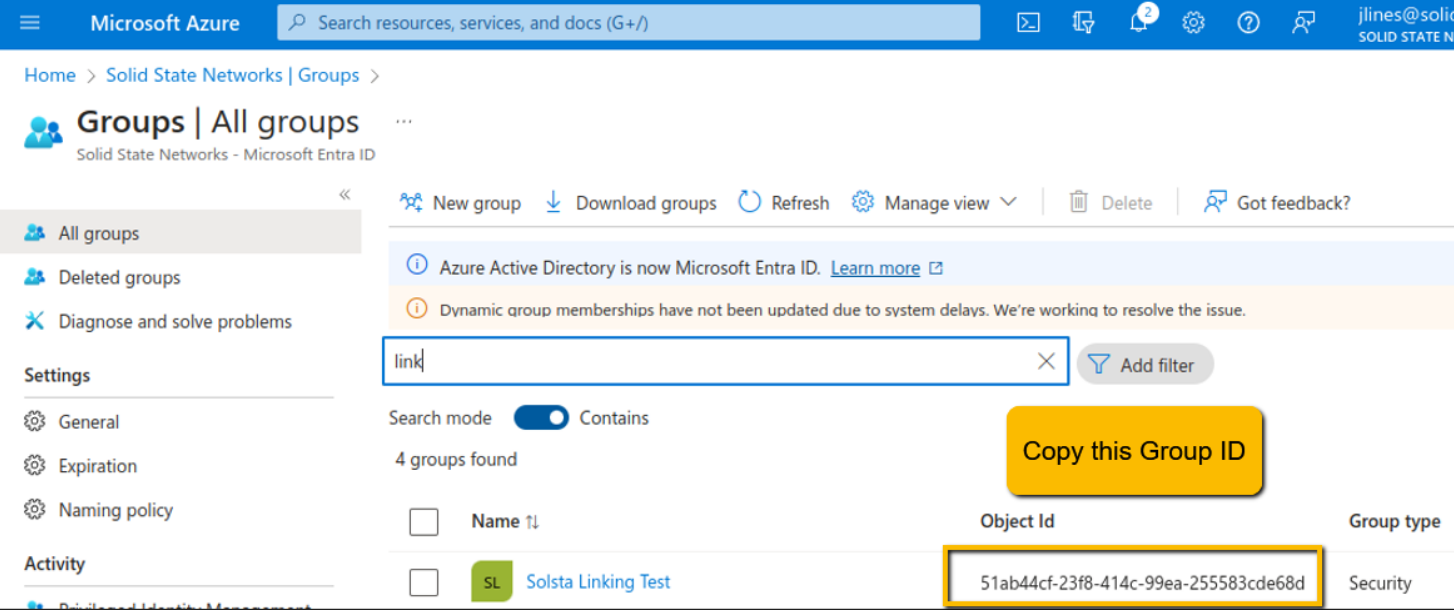Open the jlines account menu
The height and width of the screenshot is (612, 1454).
(x=1405, y=23)
